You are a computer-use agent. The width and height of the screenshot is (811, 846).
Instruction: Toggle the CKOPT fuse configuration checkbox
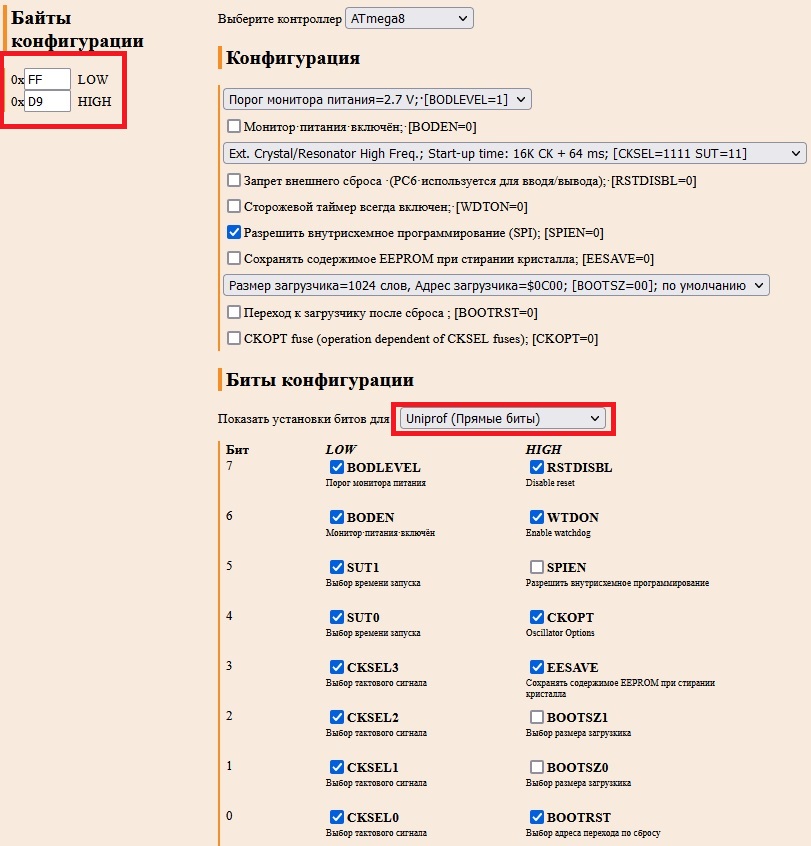[234, 338]
